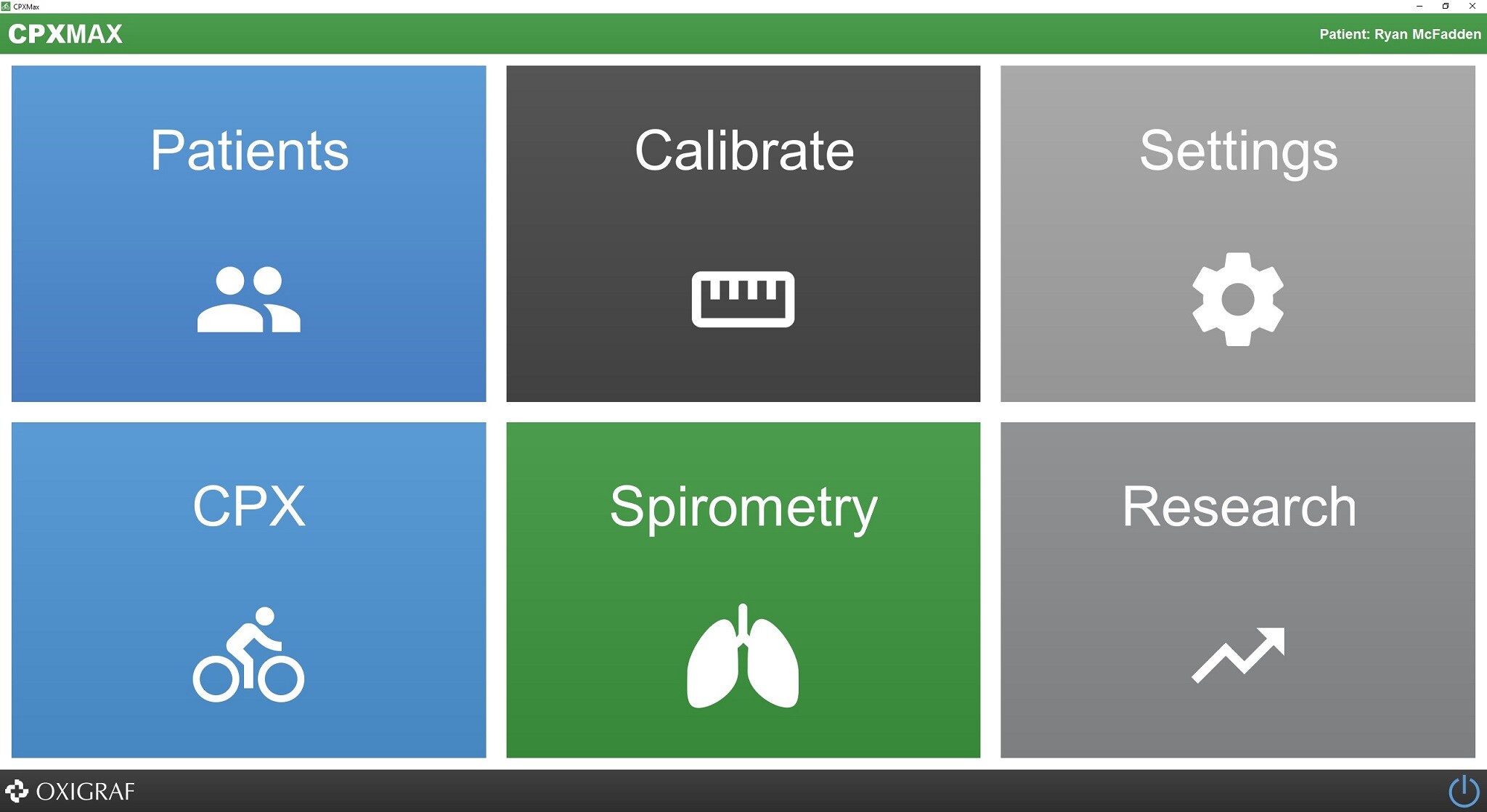Minimize the CPXMax window

(1419, 6)
